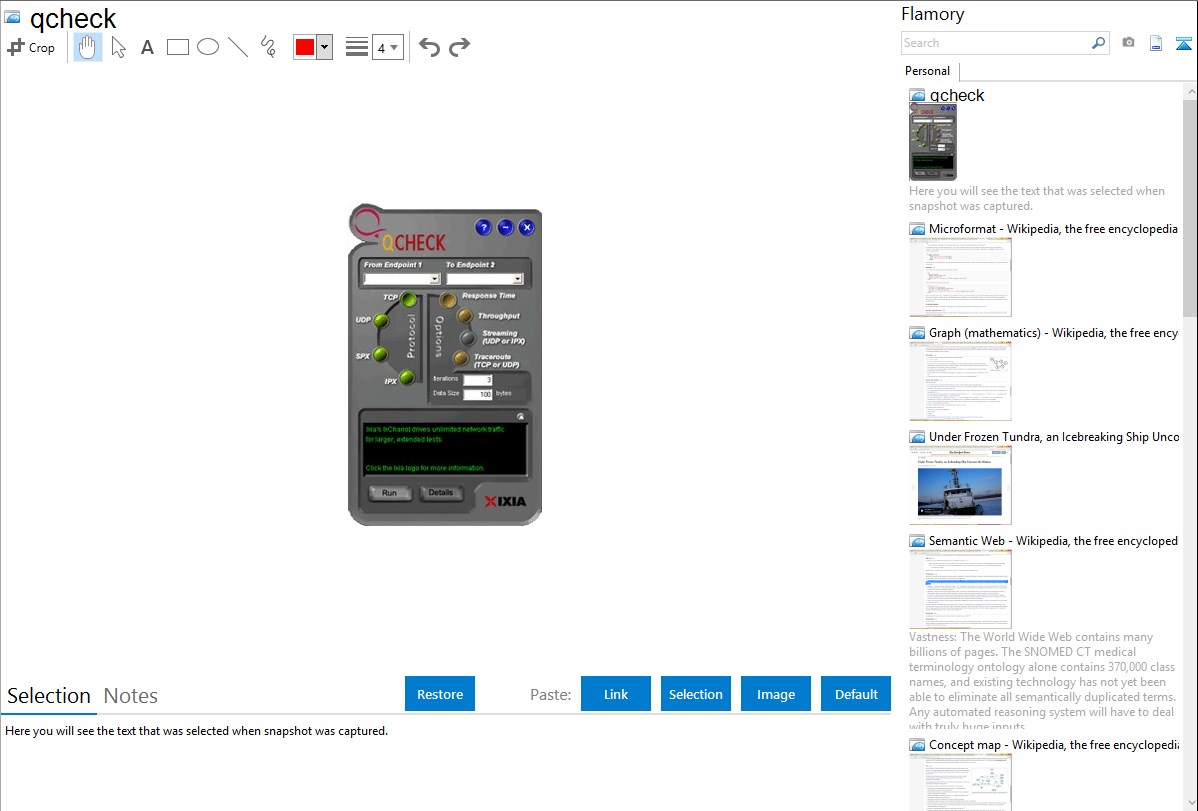Image resolution: width=1198 pixels, height=811 pixels.
Task: Open the Microformat Wikipedia thumbnail
Action: point(960,277)
